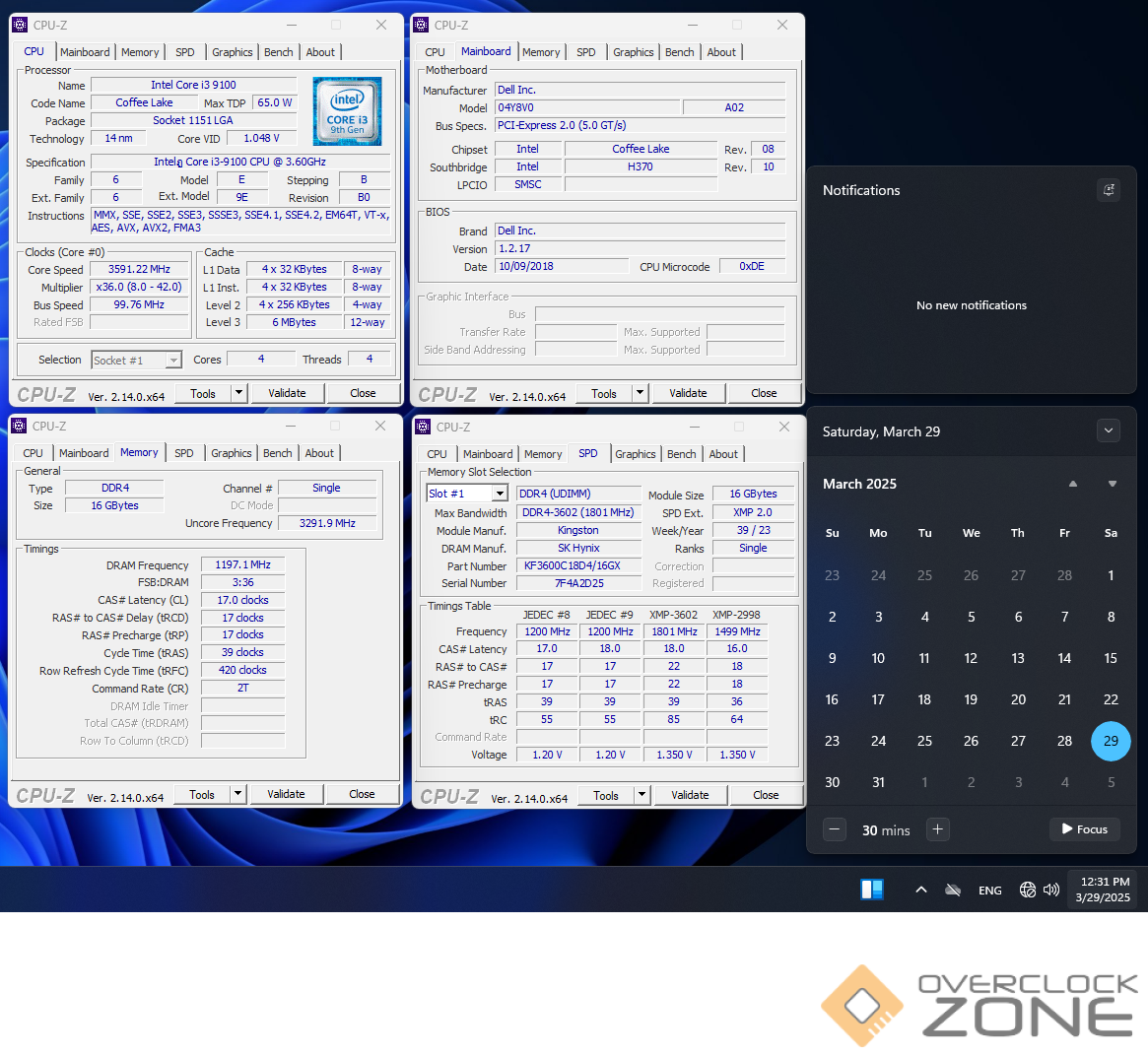Click the cloud sync-off icon in system tray
The width and height of the screenshot is (1148, 1057).
tap(953, 891)
